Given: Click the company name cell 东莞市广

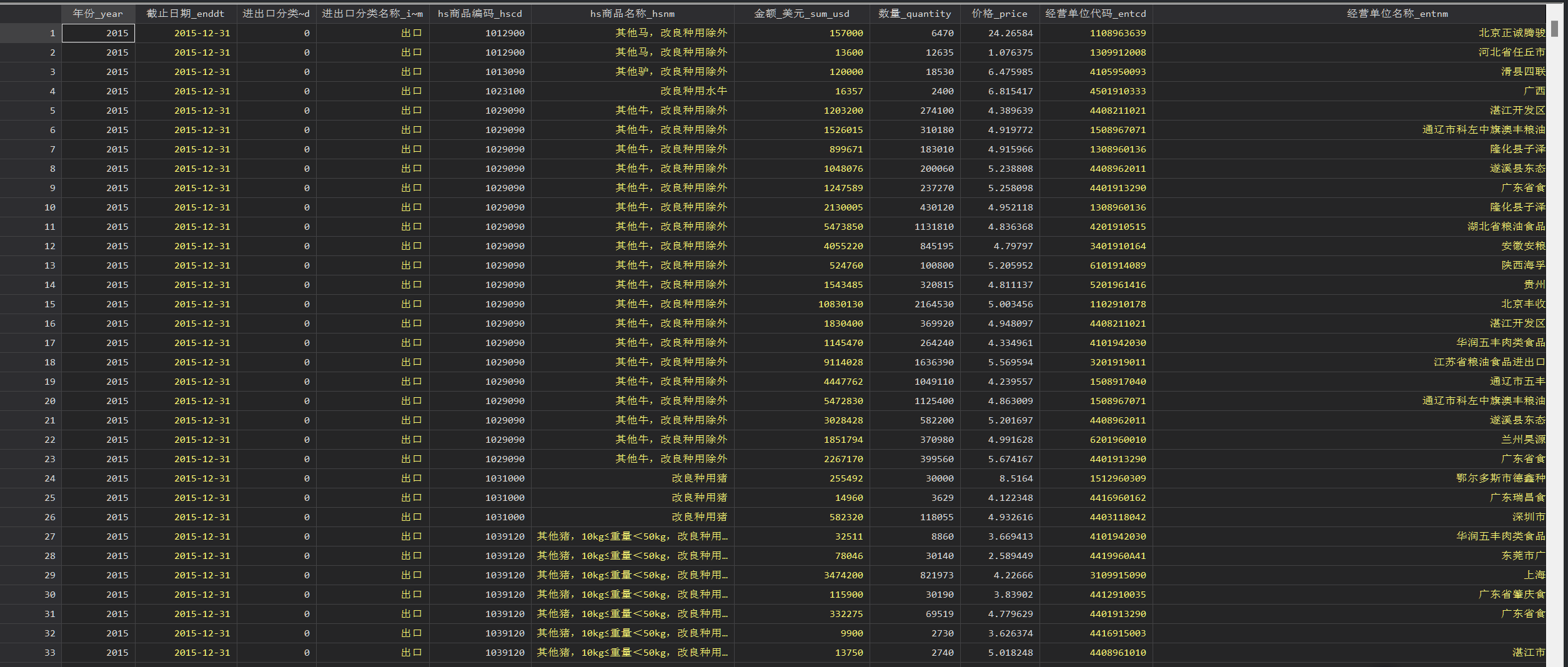Looking at the screenshot, I should click(1349, 556).
